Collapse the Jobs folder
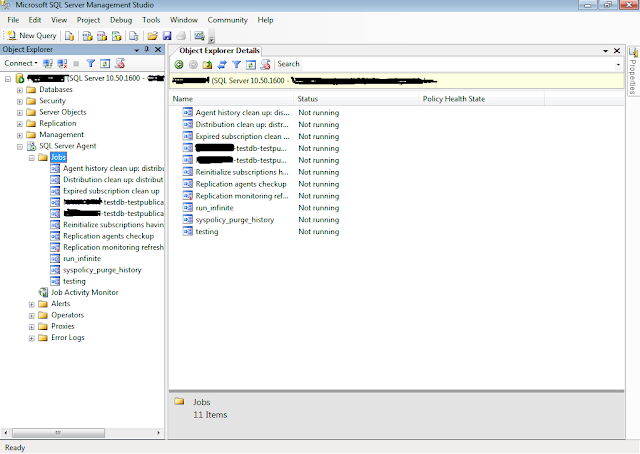Viewport: 640px width, 454px height. pos(31,158)
